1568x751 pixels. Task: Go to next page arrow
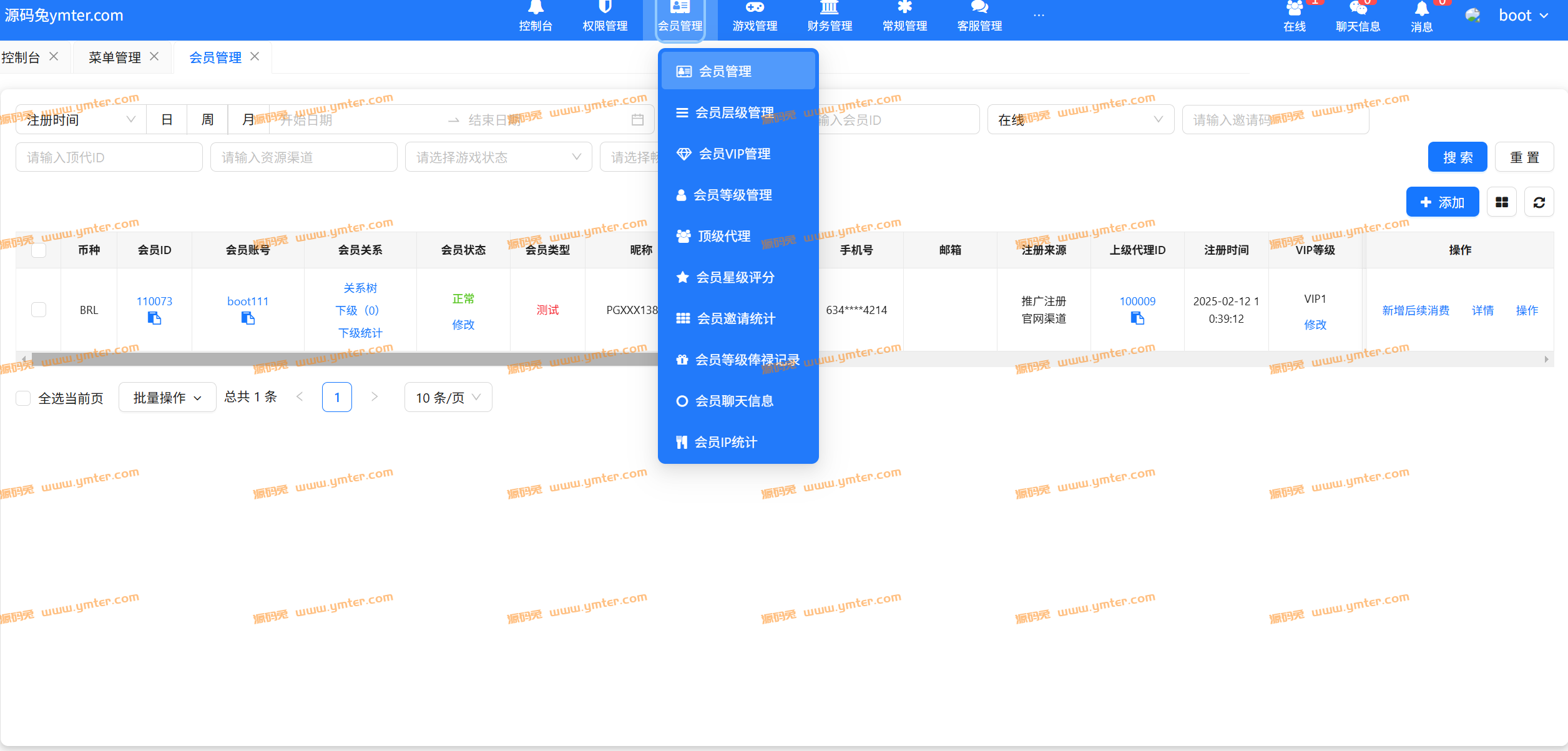click(x=375, y=397)
